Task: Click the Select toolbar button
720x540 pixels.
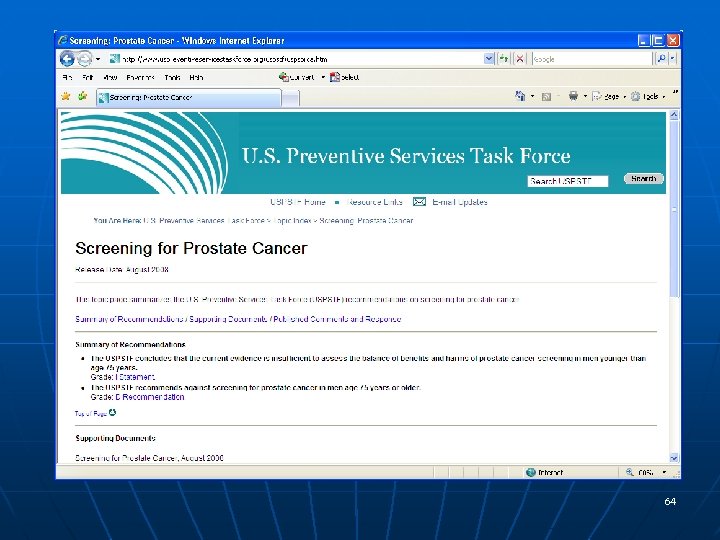Action: [344, 77]
